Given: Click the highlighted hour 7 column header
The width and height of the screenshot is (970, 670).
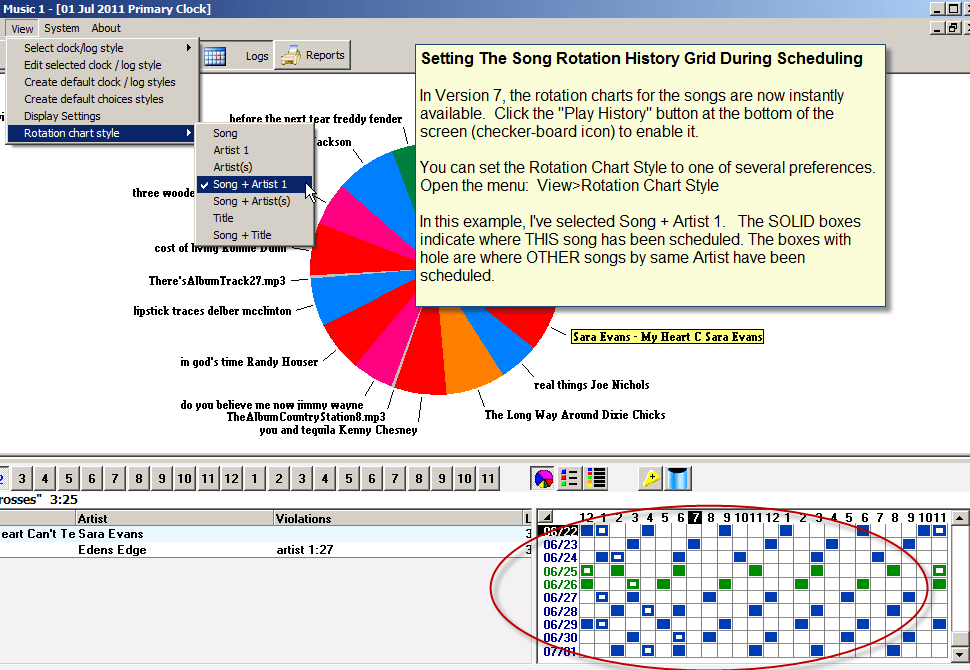Looking at the screenshot, I should 694,518.
